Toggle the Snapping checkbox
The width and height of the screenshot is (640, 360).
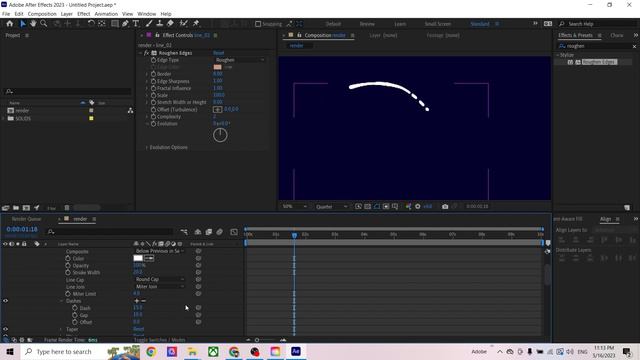click(x=258, y=24)
